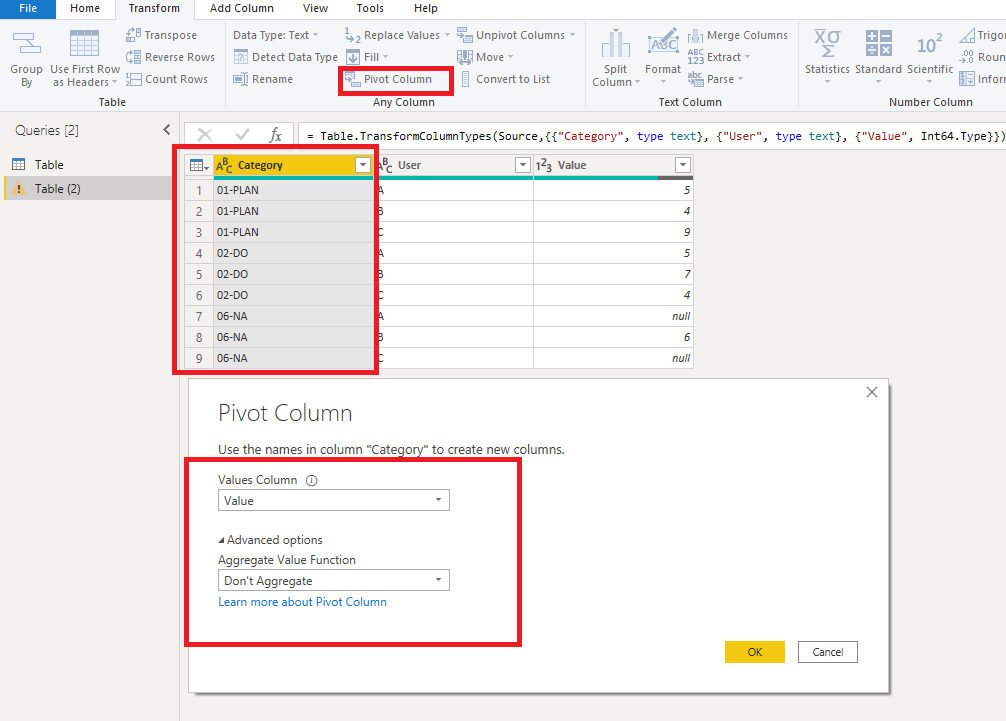
Task: Click the formula bar text field
Action: (x=651, y=136)
